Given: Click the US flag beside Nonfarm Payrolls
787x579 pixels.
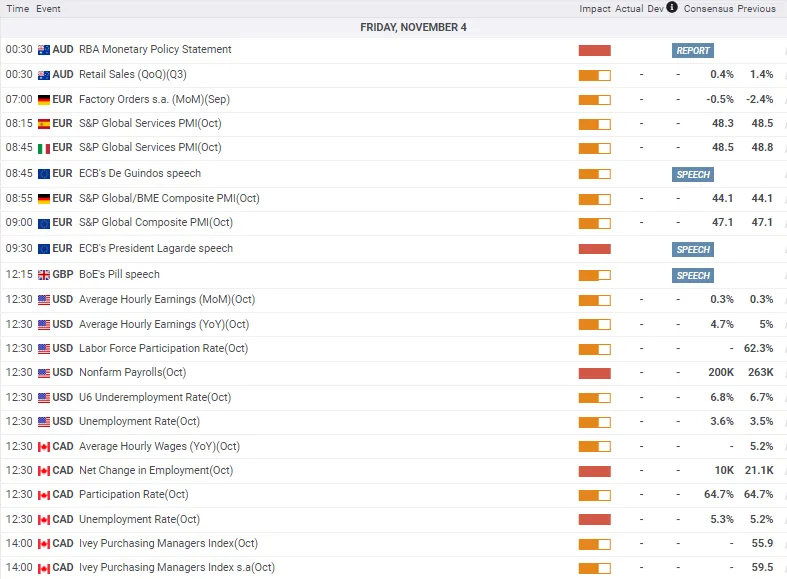Looking at the screenshot, I should (44, 373).
